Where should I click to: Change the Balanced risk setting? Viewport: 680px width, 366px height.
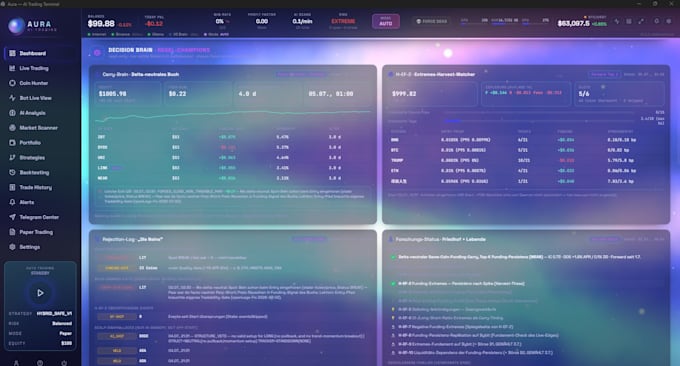pyautogui.click(x=62, y=324)
